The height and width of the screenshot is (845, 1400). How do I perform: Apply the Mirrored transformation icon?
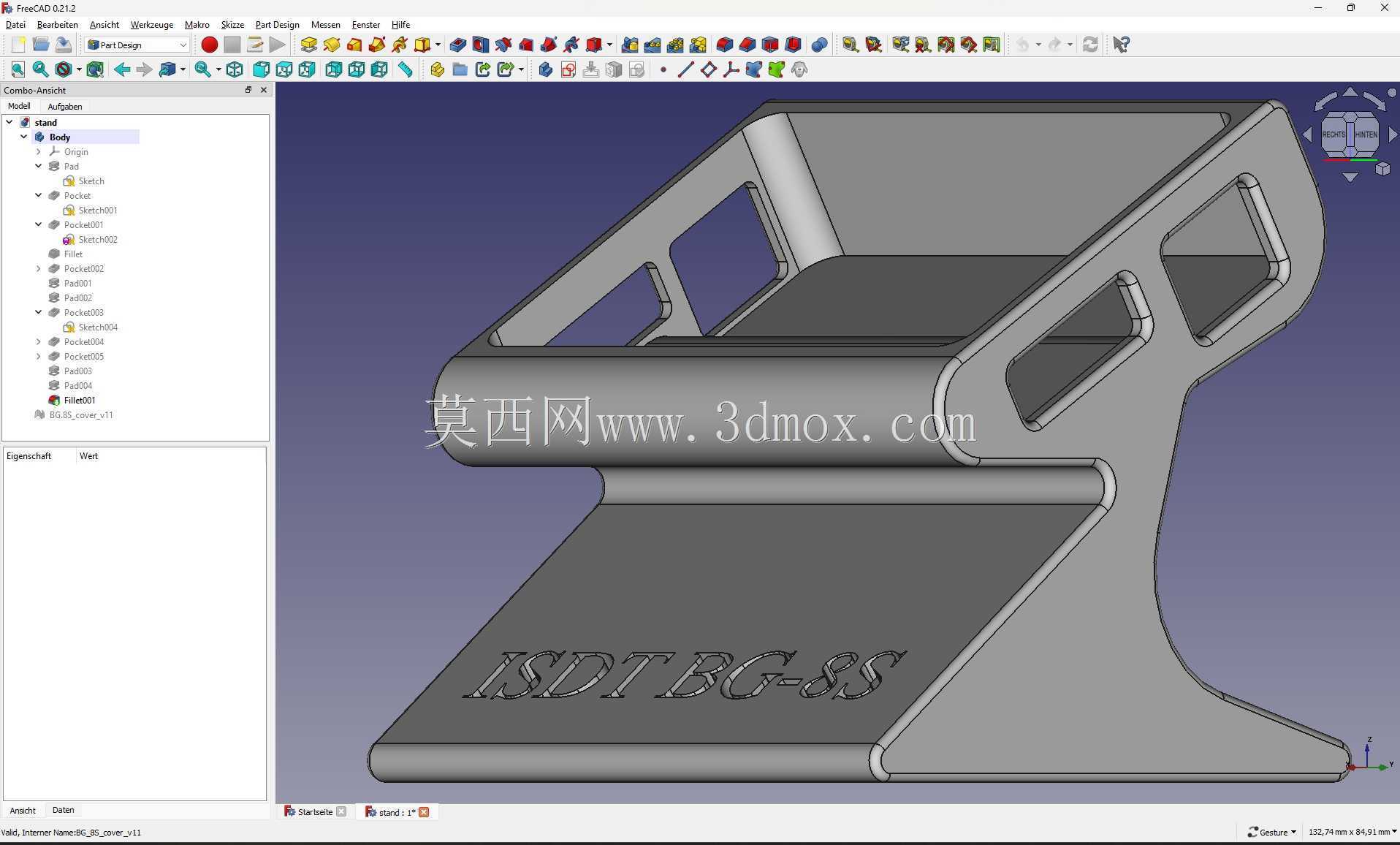tap(630, 45)
